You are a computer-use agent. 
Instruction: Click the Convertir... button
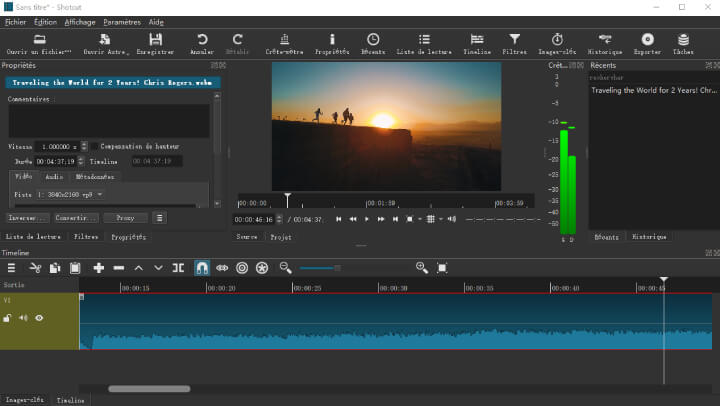pyautogui.click(x=76, y=217)
